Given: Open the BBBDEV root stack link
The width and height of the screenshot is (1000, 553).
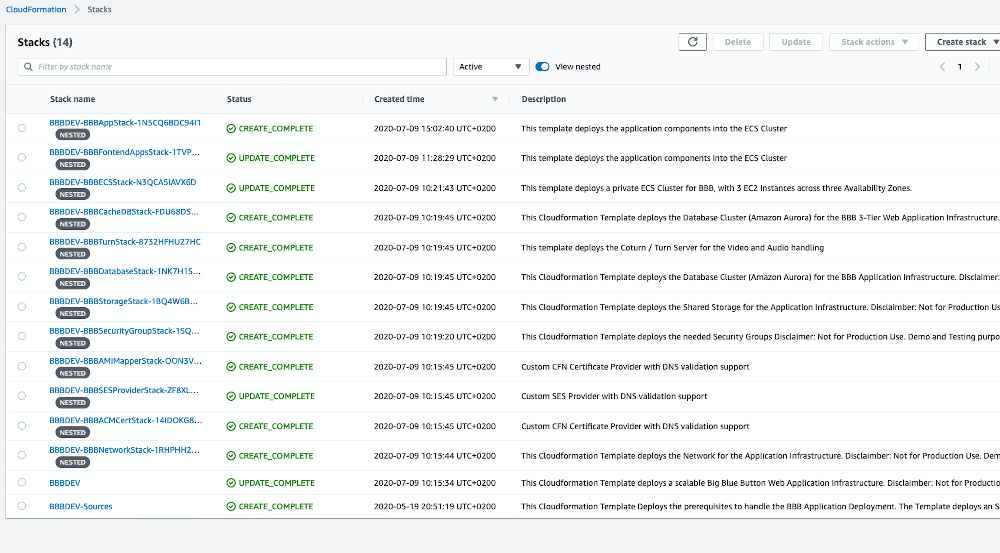Looking at the screenshot, I should tap(64, 483).
